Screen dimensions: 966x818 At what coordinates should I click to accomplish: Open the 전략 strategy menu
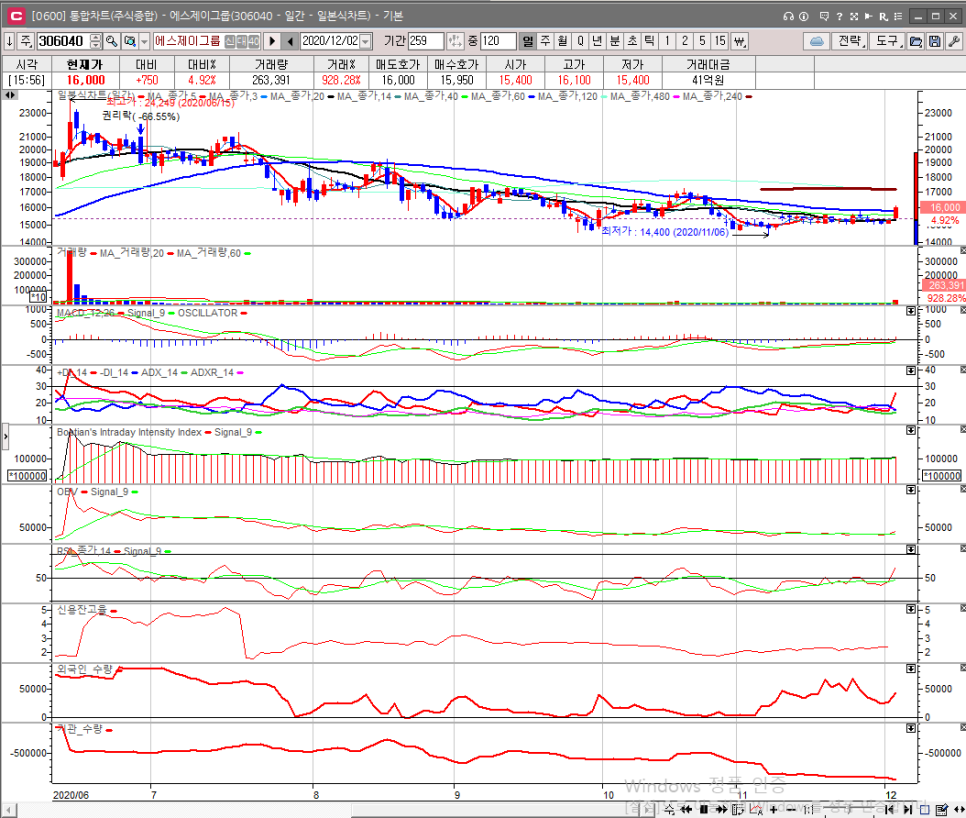tap(850, 41)
